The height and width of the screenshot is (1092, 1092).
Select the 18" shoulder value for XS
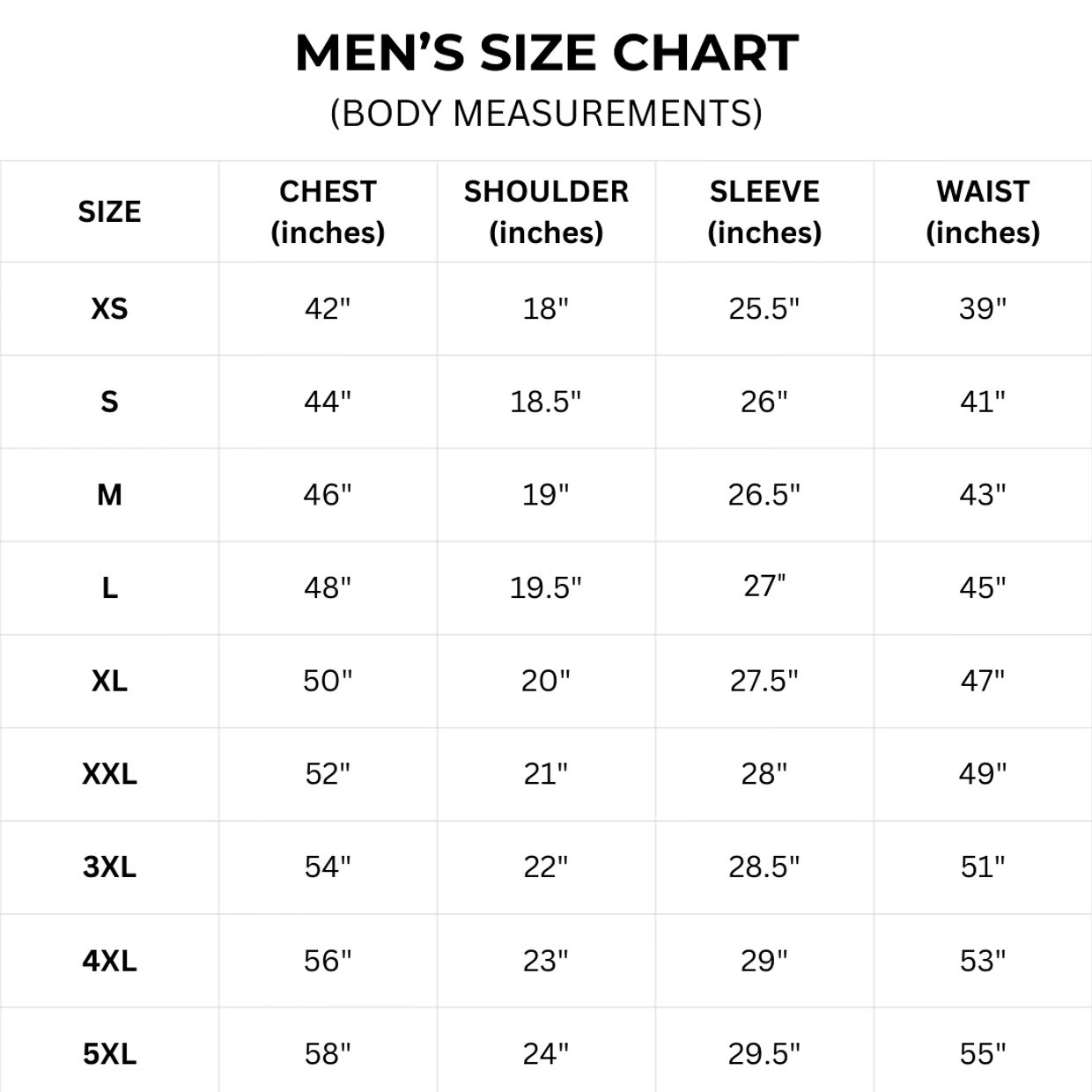tap(546, 309)
